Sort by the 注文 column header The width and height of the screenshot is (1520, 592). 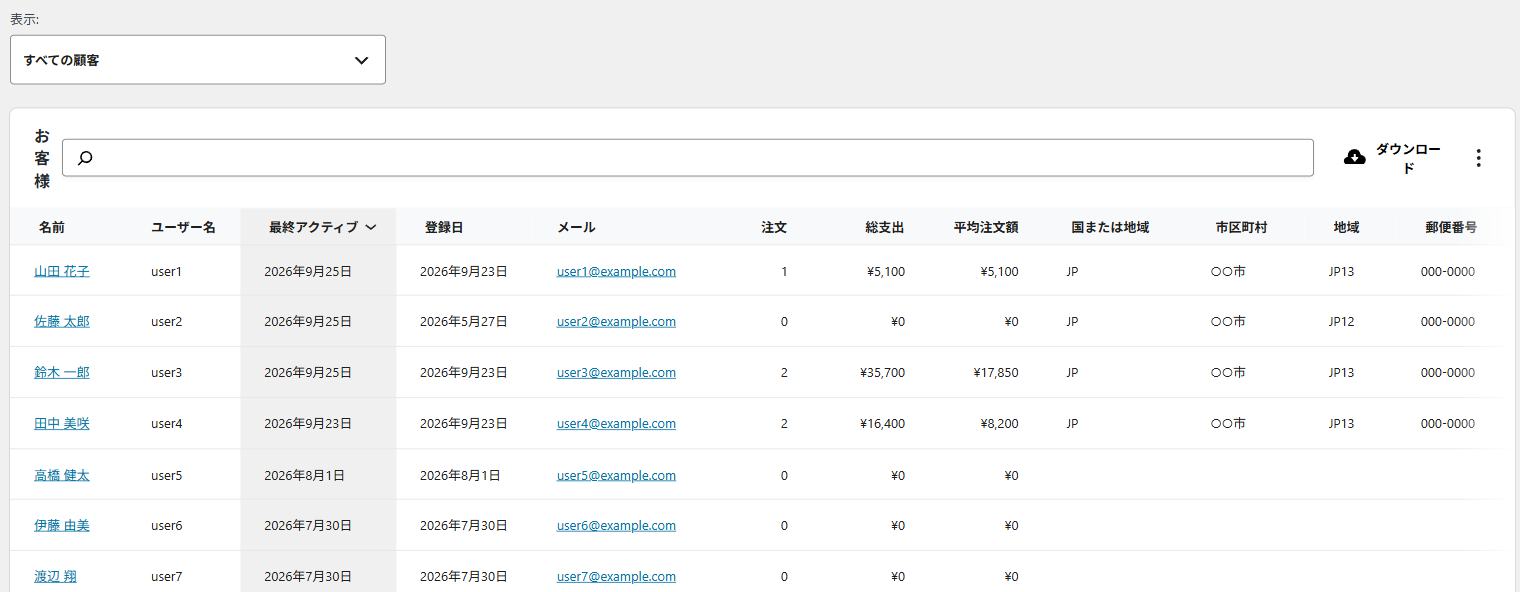coord(774,227)
